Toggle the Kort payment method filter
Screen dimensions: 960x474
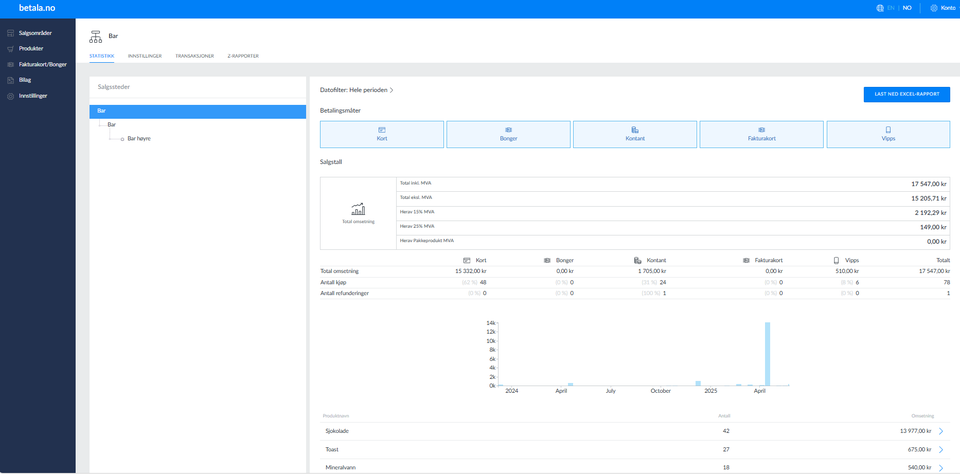(x=382, y=134)
